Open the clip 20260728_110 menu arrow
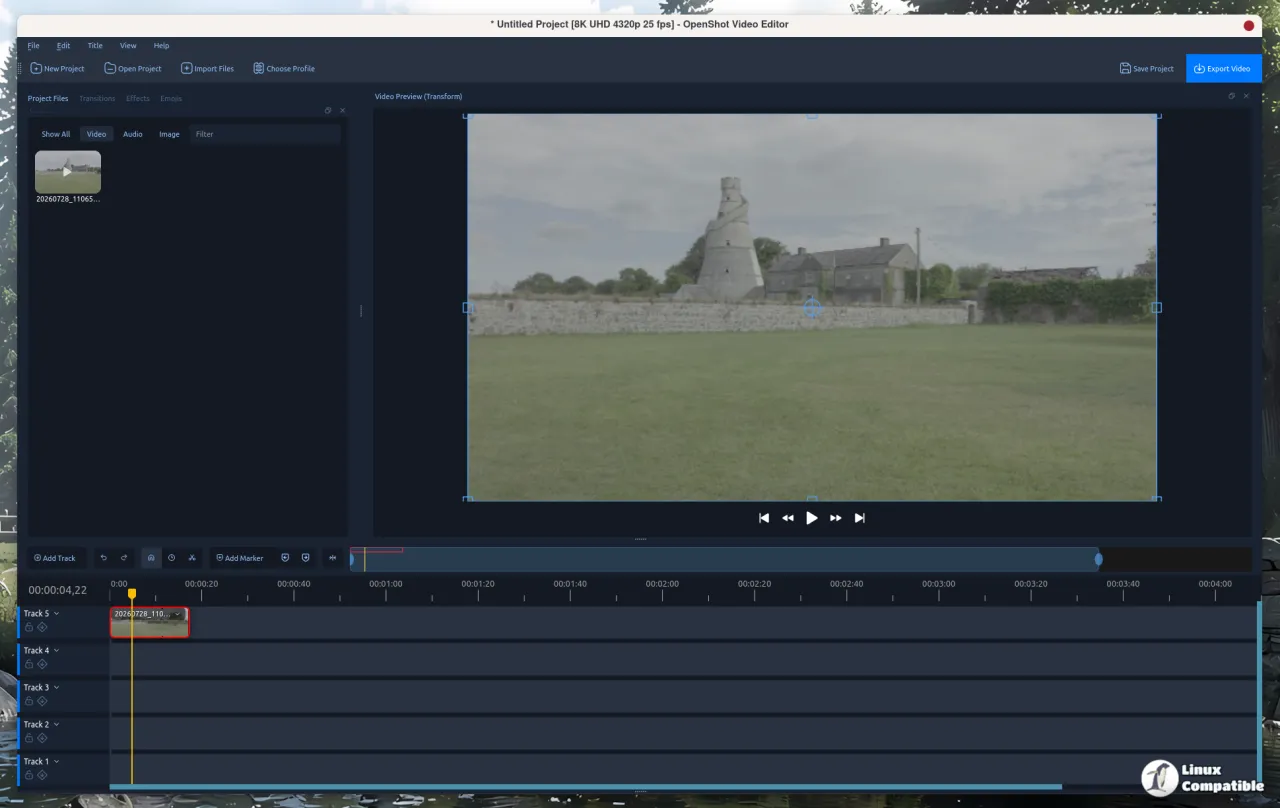 tap(178, 614)
